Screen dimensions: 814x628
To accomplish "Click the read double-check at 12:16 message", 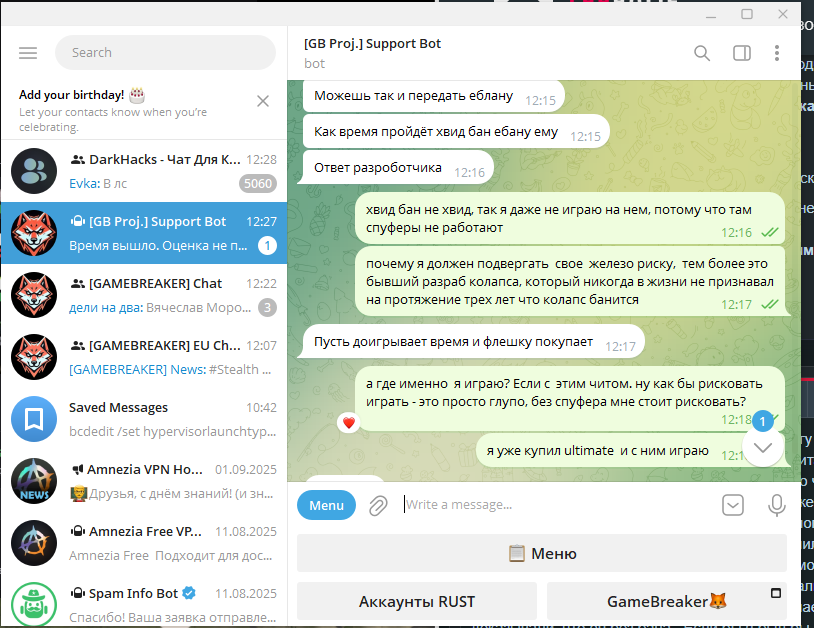I will 769,233.
